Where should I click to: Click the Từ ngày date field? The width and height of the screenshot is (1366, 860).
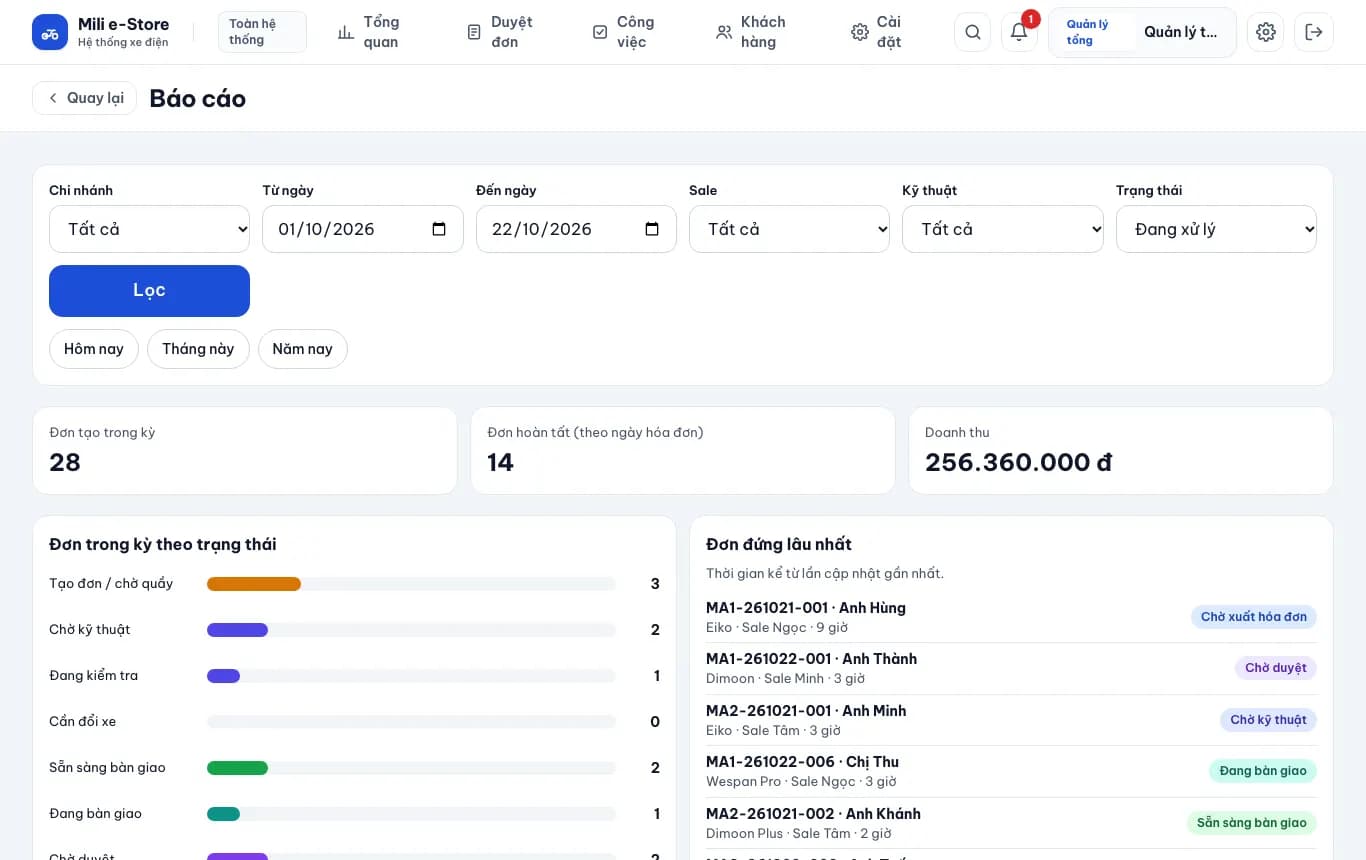tap(363, 229)
